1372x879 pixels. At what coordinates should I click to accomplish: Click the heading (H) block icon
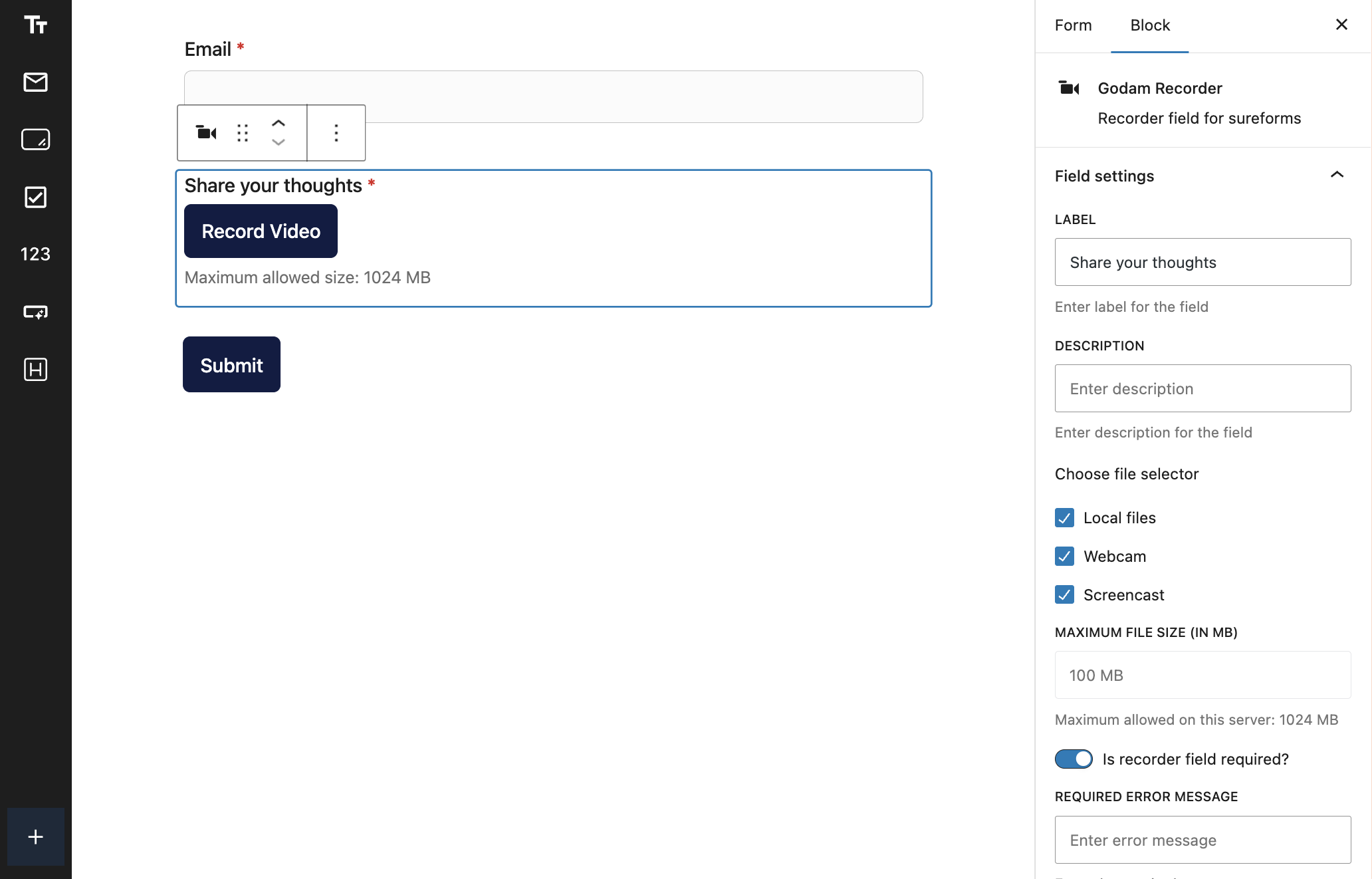tap(35, 369)
